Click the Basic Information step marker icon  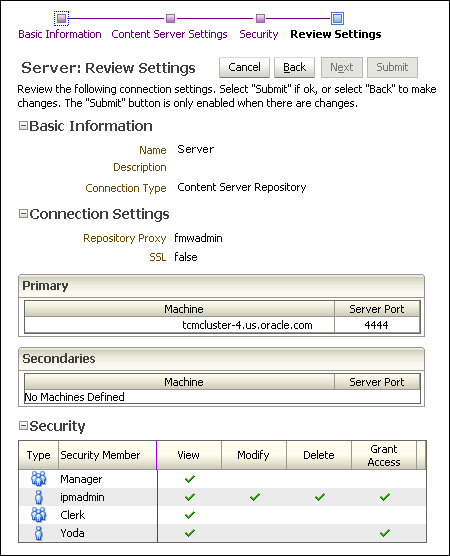(61, 18)
